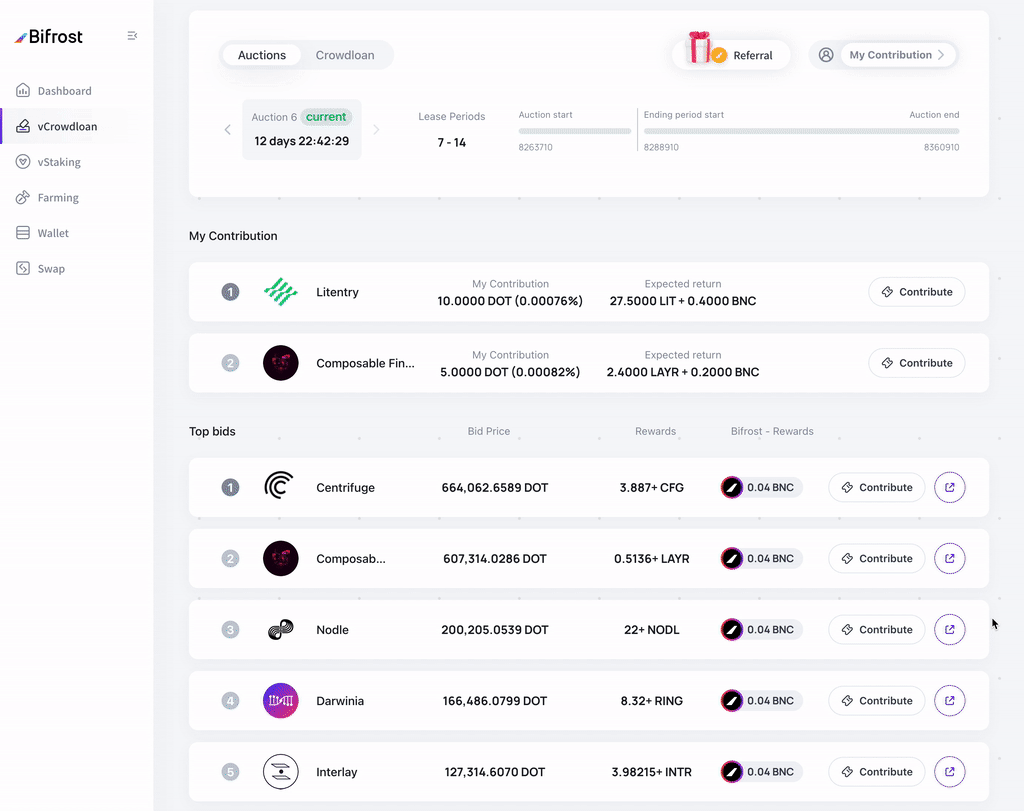The width and height of the screenshot is (1024, 811).
Task: Click the Darwinia logo icon
Action: coord(281,701)
